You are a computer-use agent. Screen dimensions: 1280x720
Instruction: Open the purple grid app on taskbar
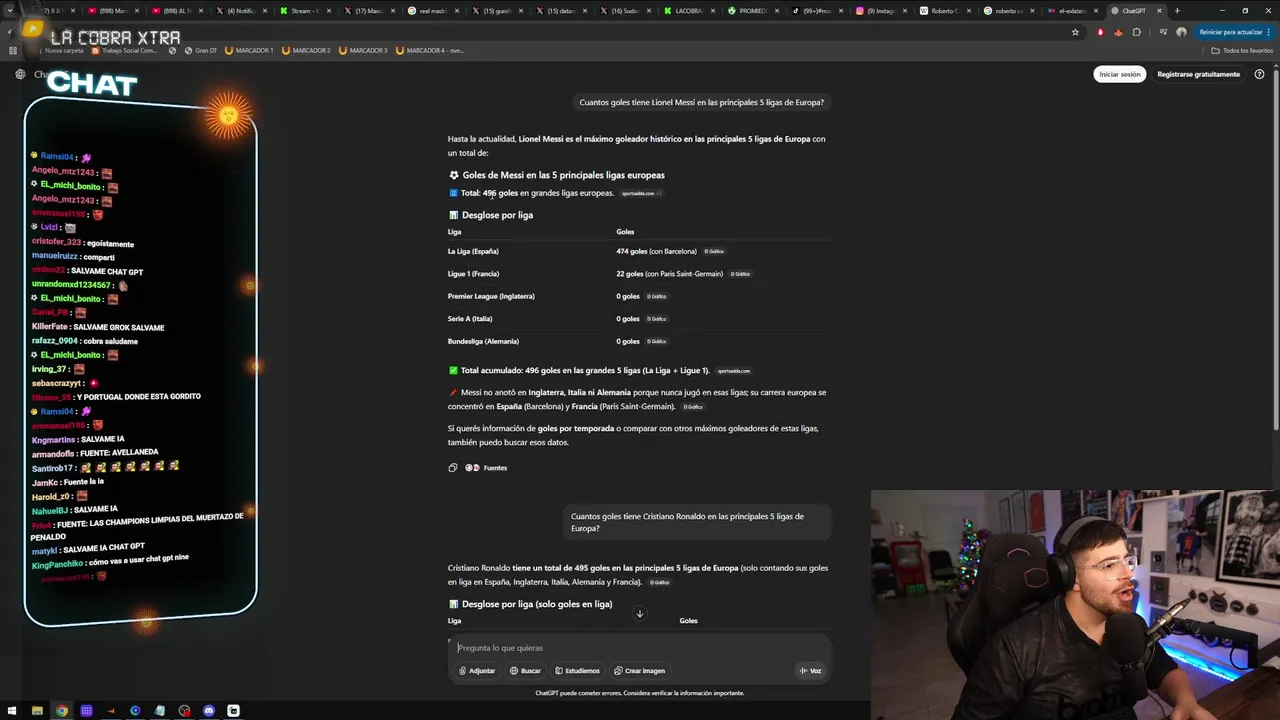tap(86, 711)
